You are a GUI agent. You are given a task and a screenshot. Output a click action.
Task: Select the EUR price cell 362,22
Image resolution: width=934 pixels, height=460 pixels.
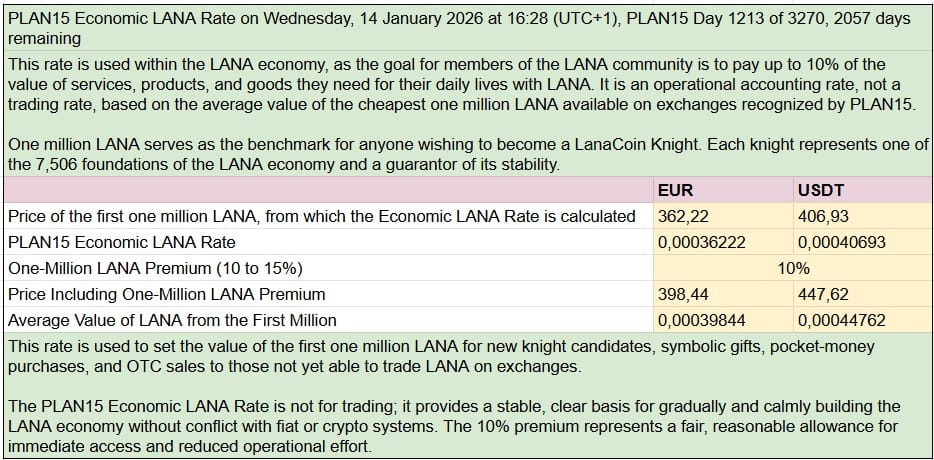coord(722,215)
